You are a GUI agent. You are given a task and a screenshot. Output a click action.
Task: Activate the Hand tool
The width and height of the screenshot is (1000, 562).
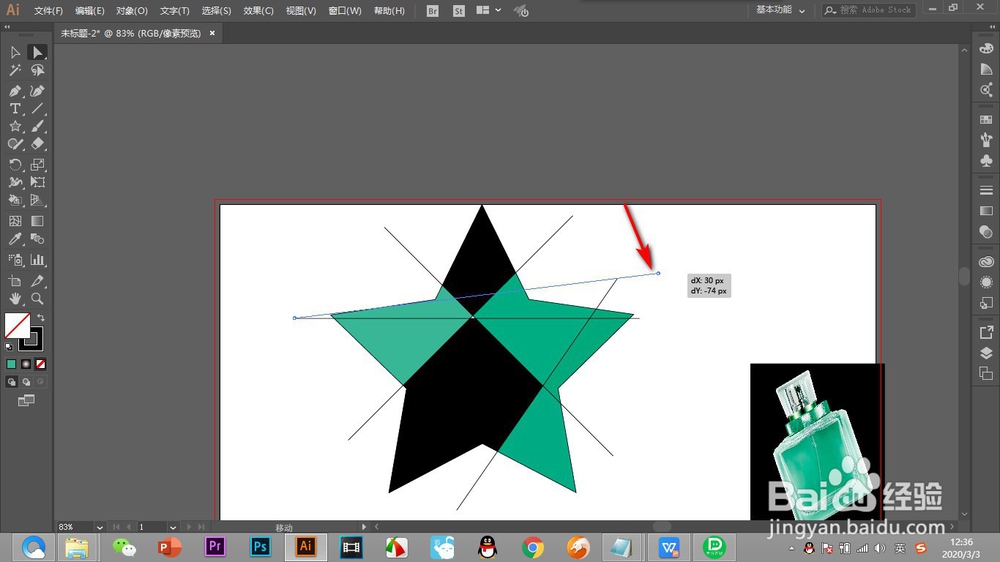point(15,299)
